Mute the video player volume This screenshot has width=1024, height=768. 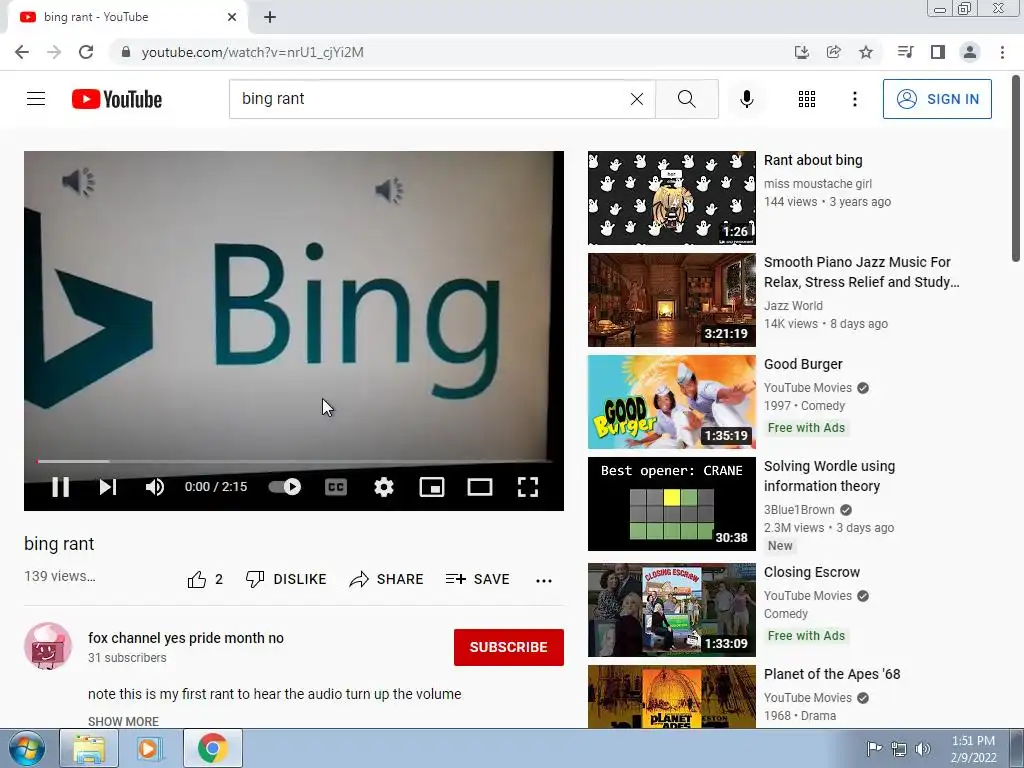click(x=155, y=487)
